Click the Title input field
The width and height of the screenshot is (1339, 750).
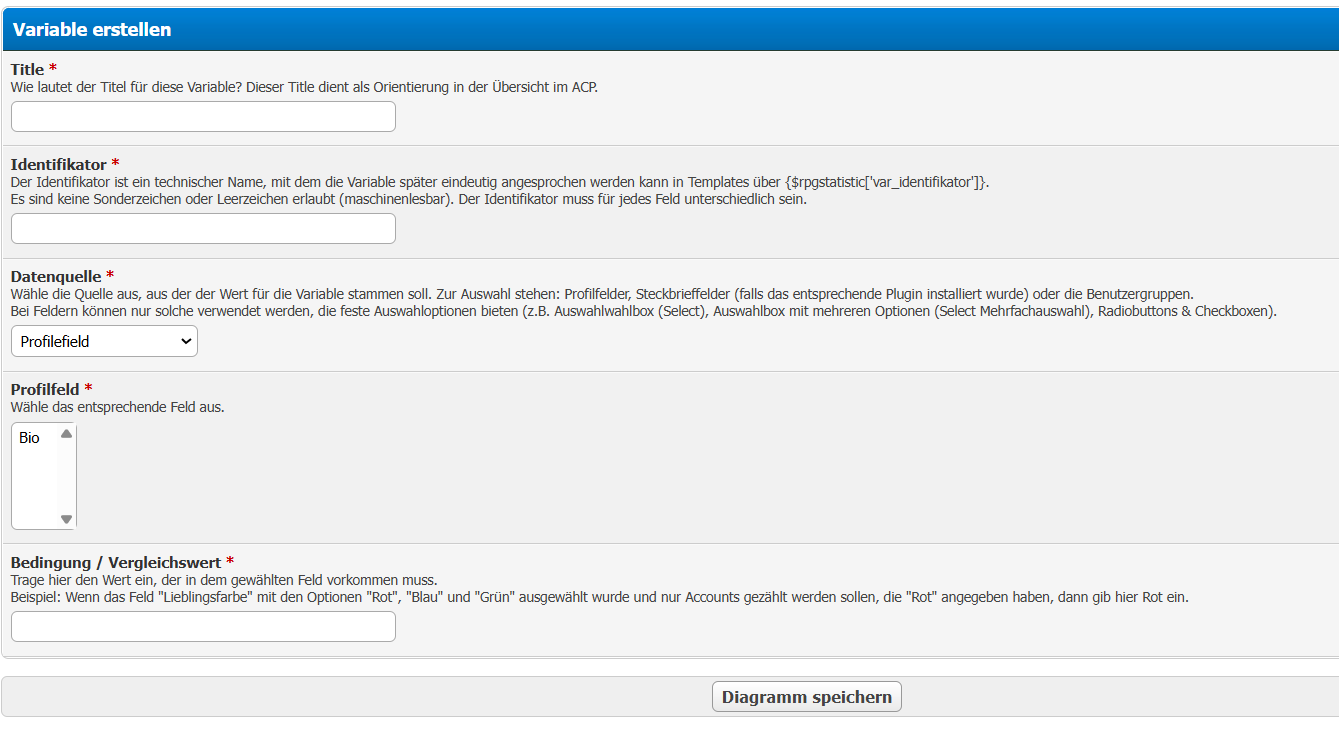coord(203,116)
